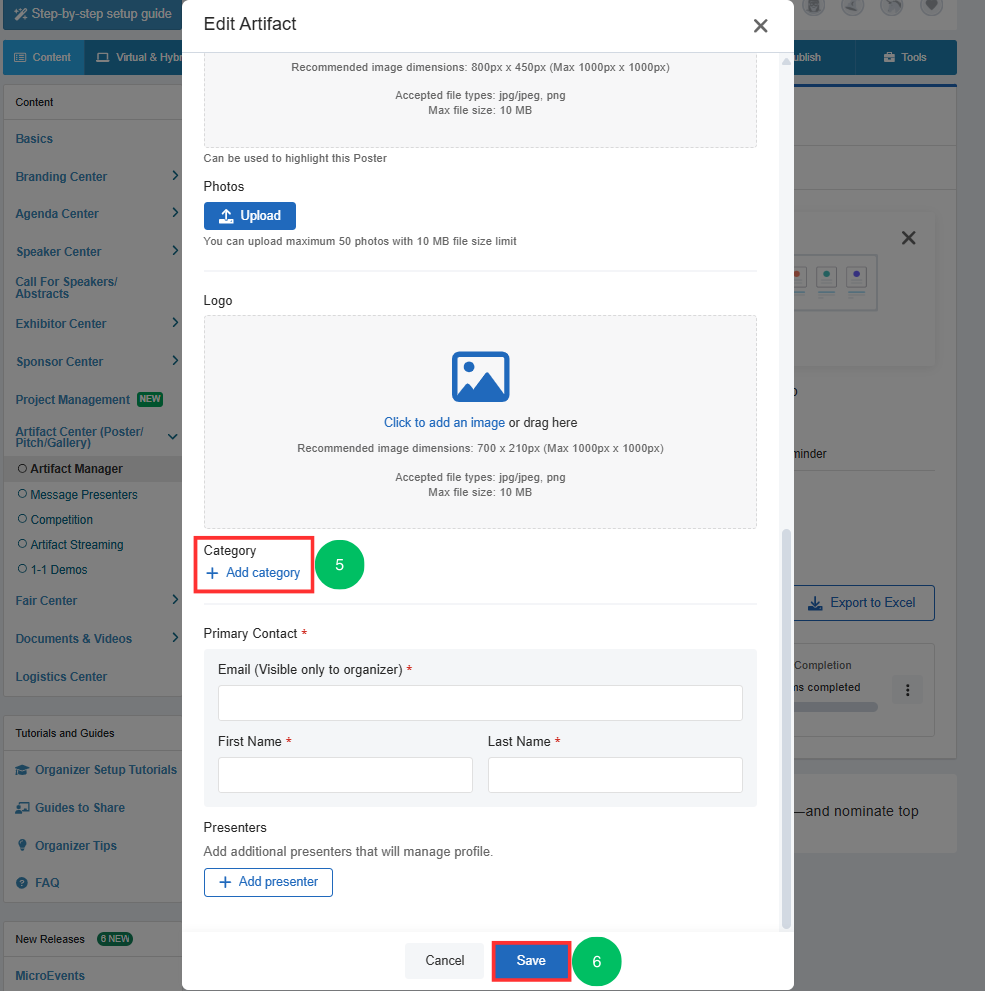
Task: Open Logistics Center in sidebar
Action: click(61, 677)
